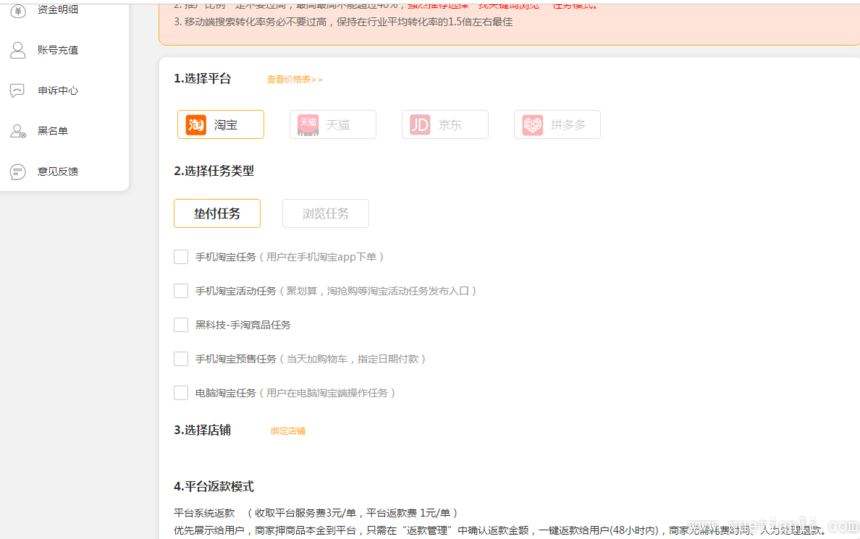
Task: Click the 绑定店铺 link
Action: pos(287,431)
